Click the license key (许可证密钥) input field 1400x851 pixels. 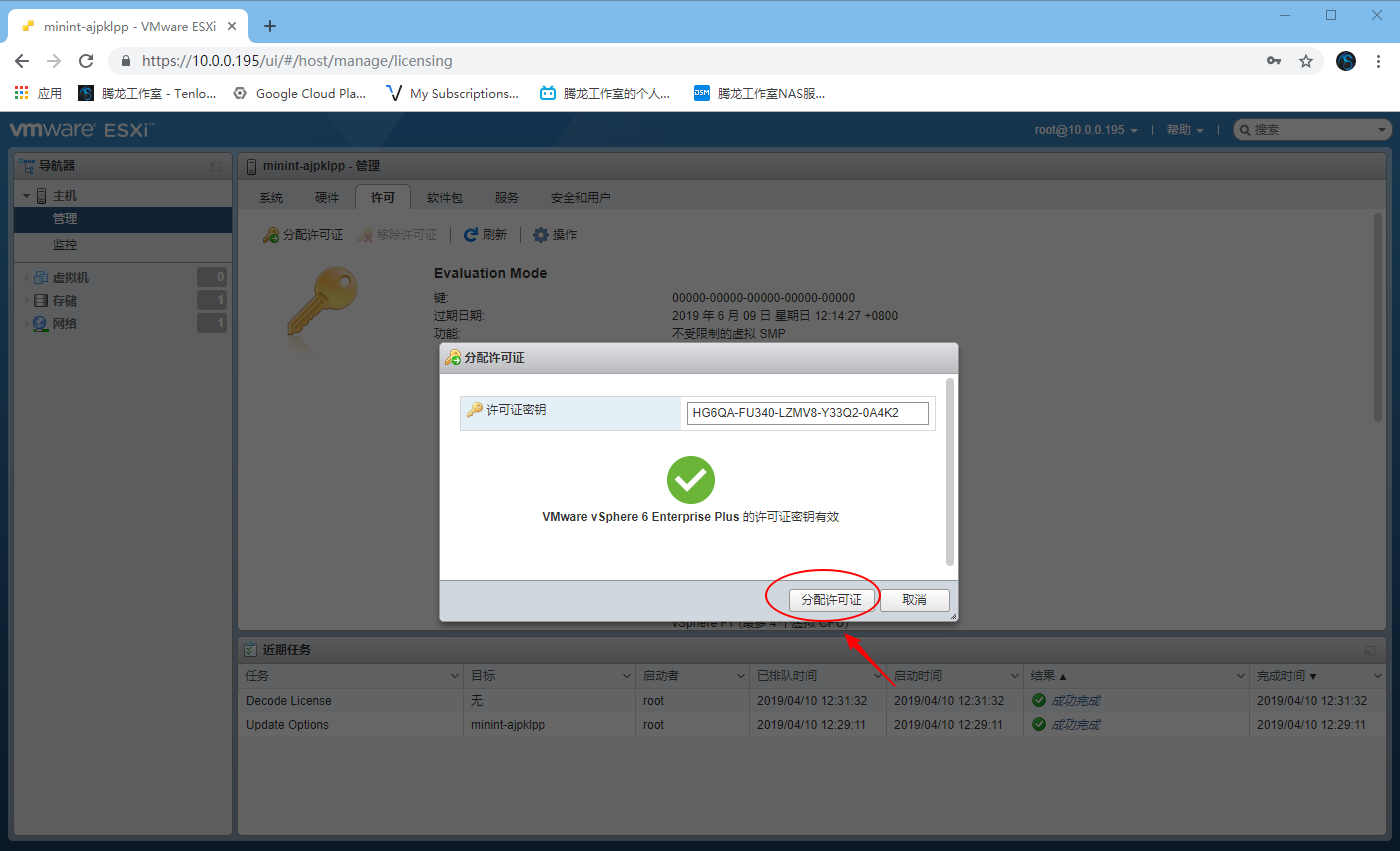point(807,413)
